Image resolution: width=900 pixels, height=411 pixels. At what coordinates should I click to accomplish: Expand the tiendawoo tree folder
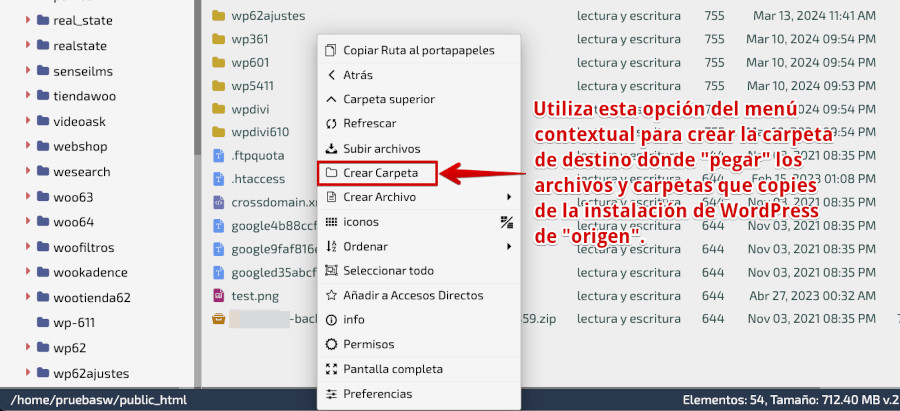pyautogui.click(x=28, y=95)
